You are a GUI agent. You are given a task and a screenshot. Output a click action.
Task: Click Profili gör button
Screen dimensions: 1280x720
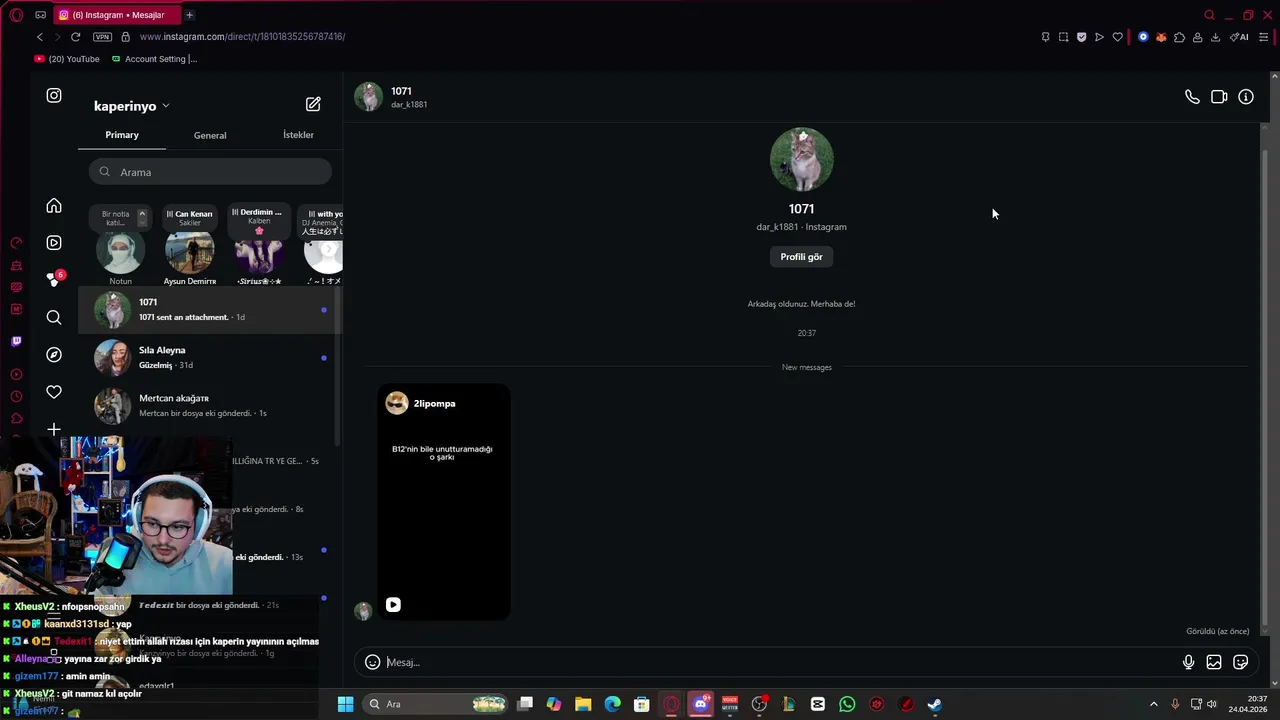802,257
